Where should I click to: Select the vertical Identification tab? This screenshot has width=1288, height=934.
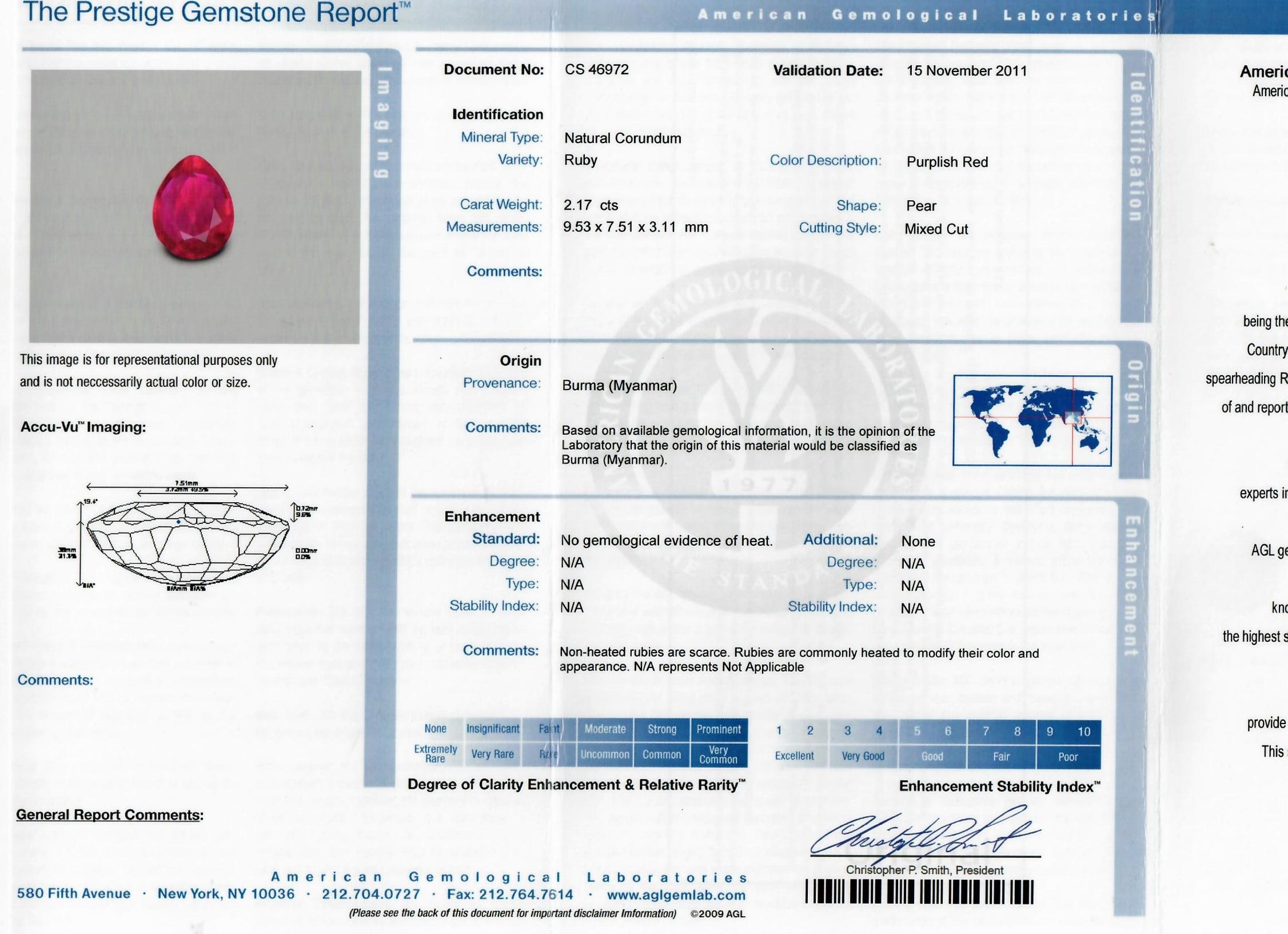tap(1135, 147)
